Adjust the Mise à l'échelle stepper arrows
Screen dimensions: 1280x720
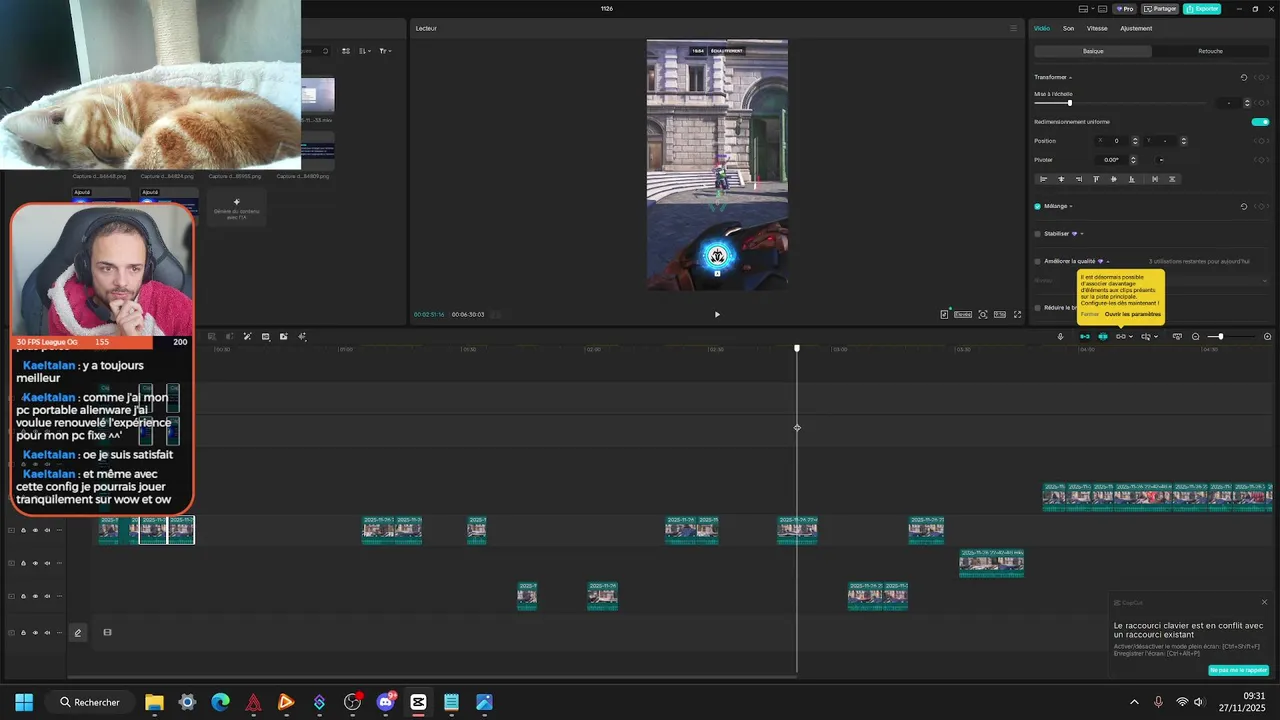[1247, 103]
